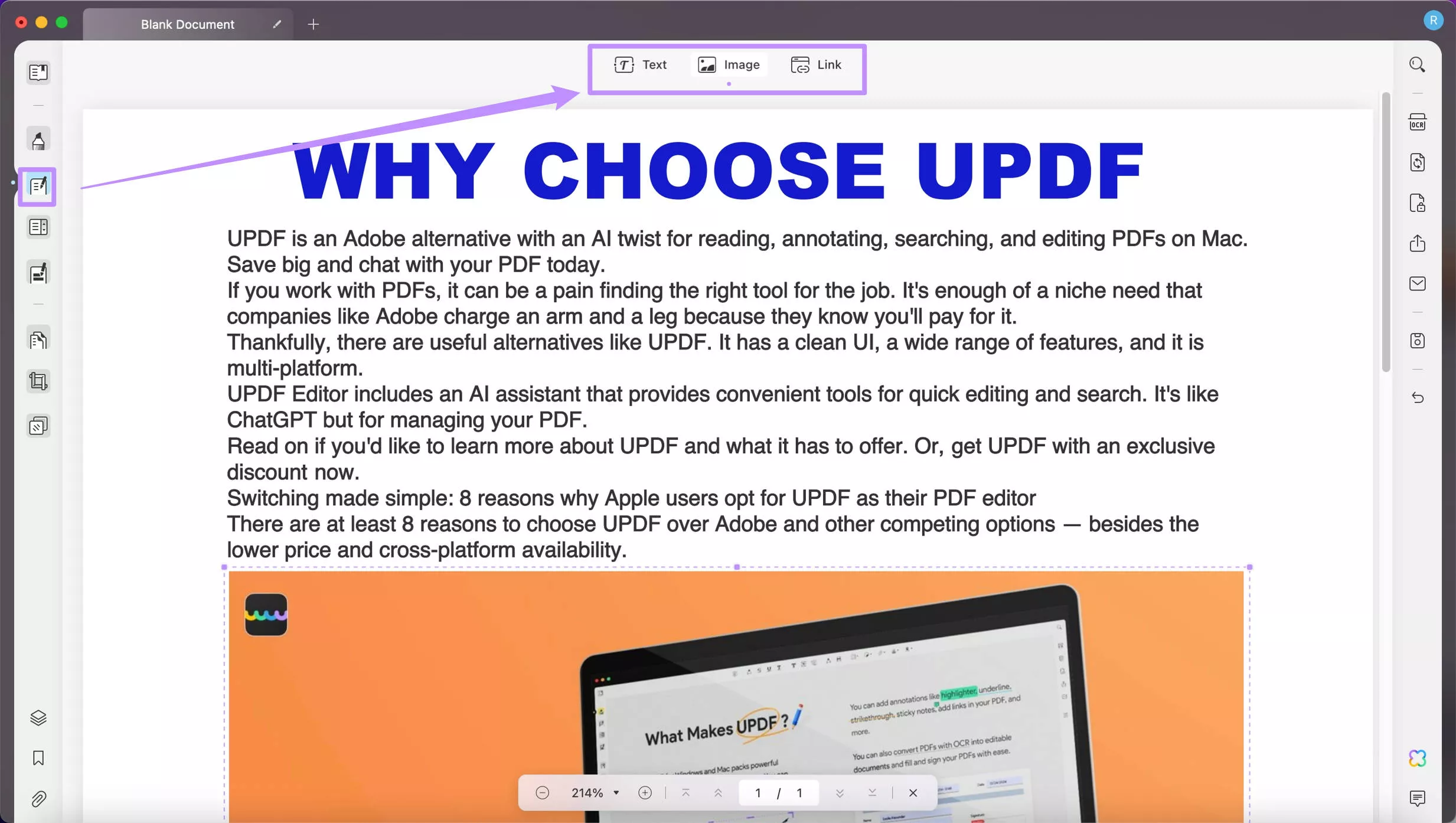Expand page navigation input field
The width and height of the screenshot is (1456, 823).
click(x=756, y=792)
